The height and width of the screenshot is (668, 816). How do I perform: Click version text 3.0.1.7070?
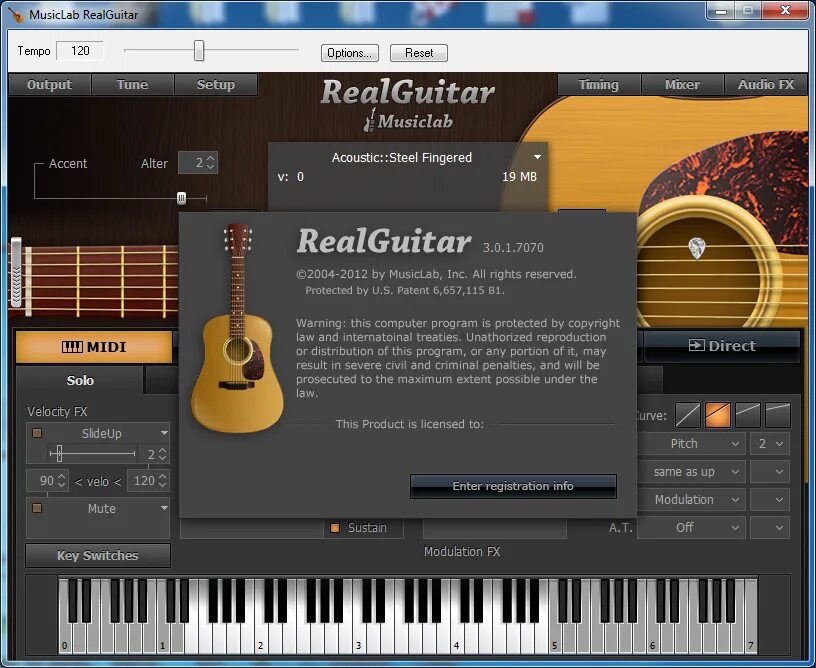pos(513,248)
